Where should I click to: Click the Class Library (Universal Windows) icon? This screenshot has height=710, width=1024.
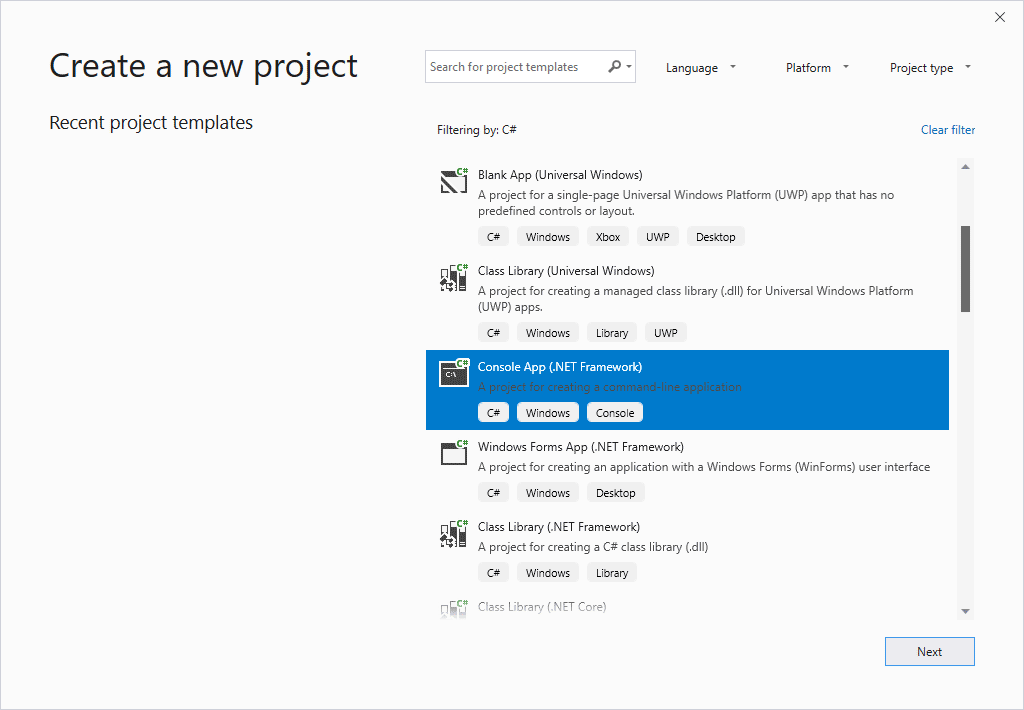[454, 278]
